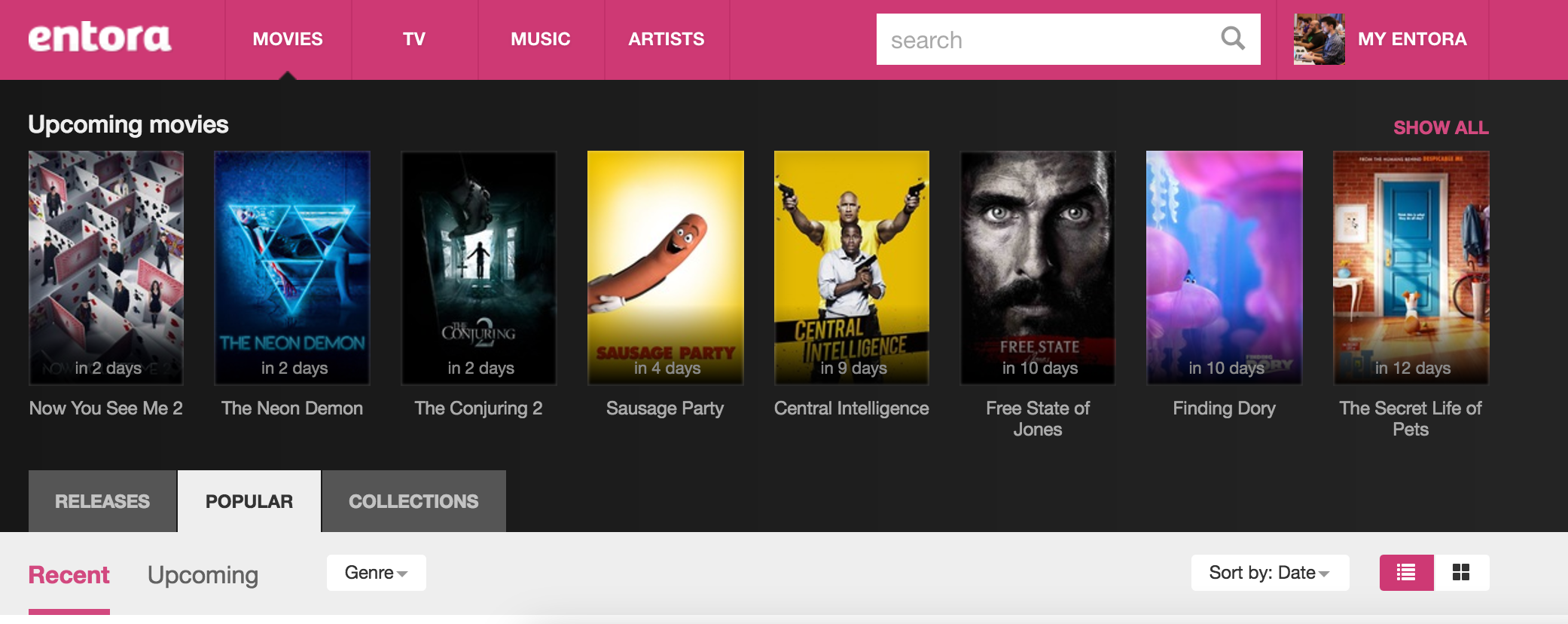Click the entora logo
Screen dimensions: 1568x624
click(x=99, y=38)
